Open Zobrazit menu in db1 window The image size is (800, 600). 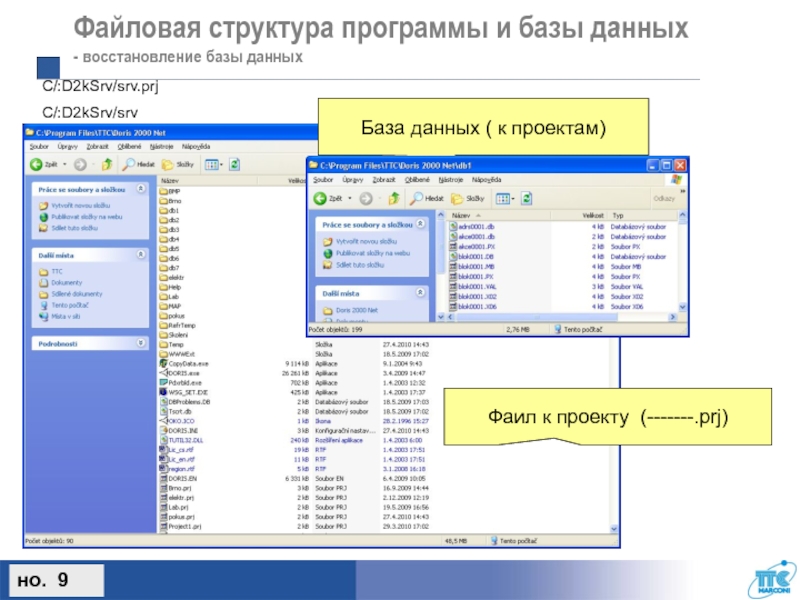(384, 180)
